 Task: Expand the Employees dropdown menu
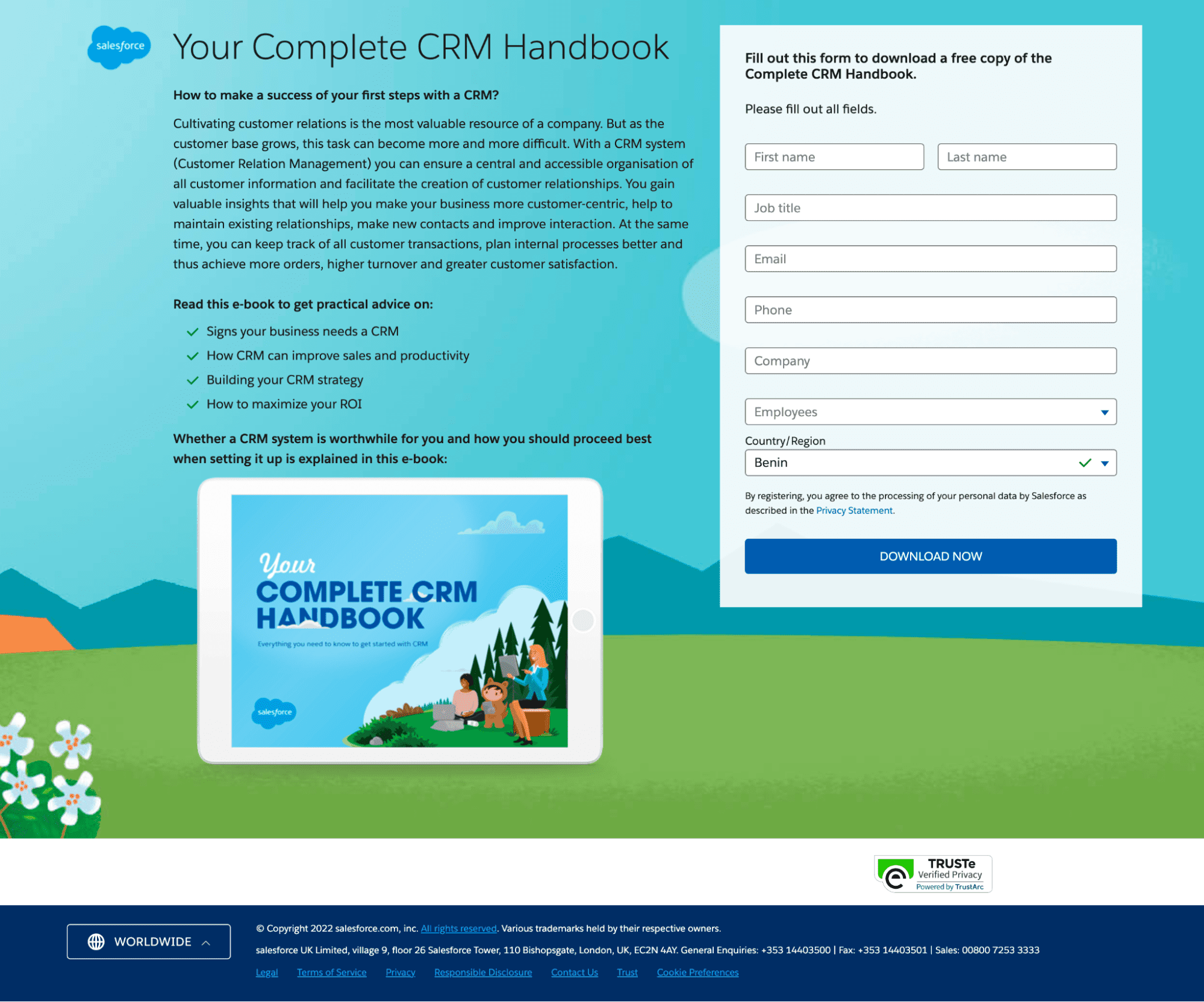(x=1102, y=412)
